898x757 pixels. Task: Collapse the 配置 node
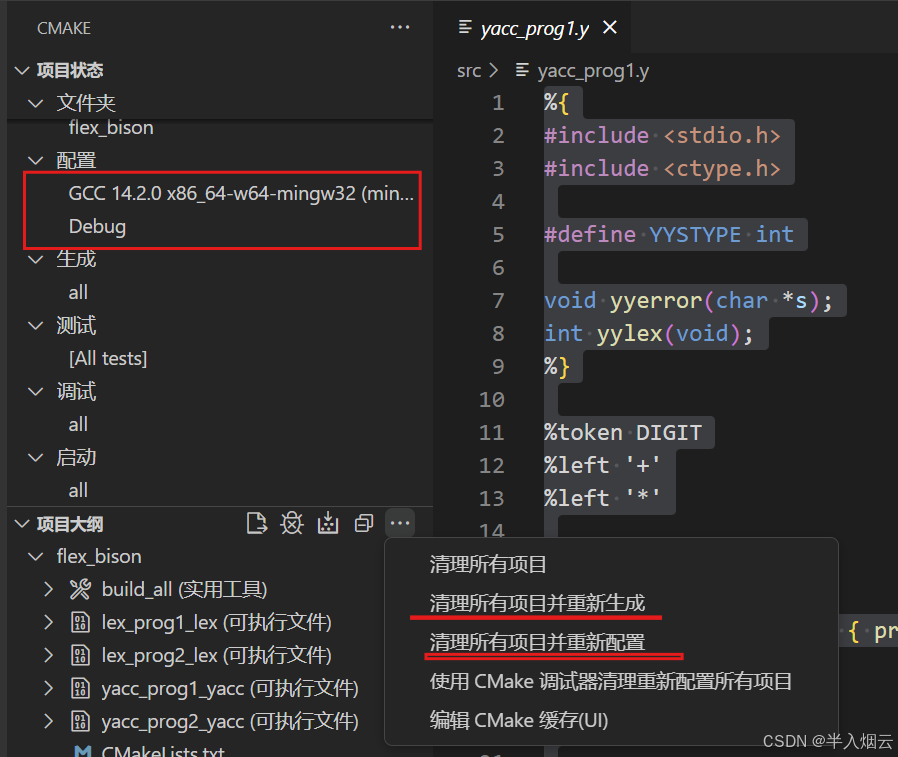pyautogui.click(x=36, y=161)
